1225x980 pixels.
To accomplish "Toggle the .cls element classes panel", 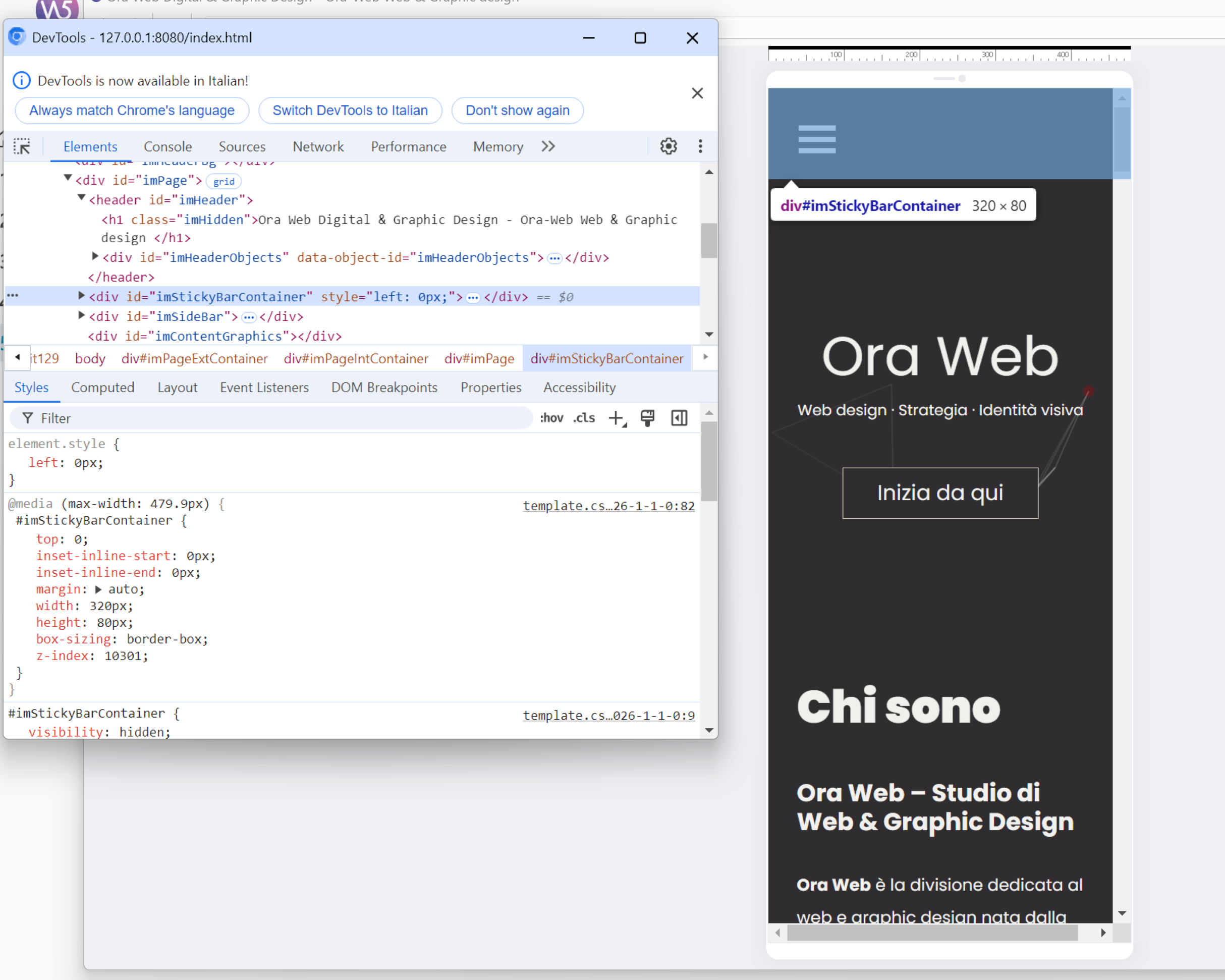I will click(x=584, y=418).
